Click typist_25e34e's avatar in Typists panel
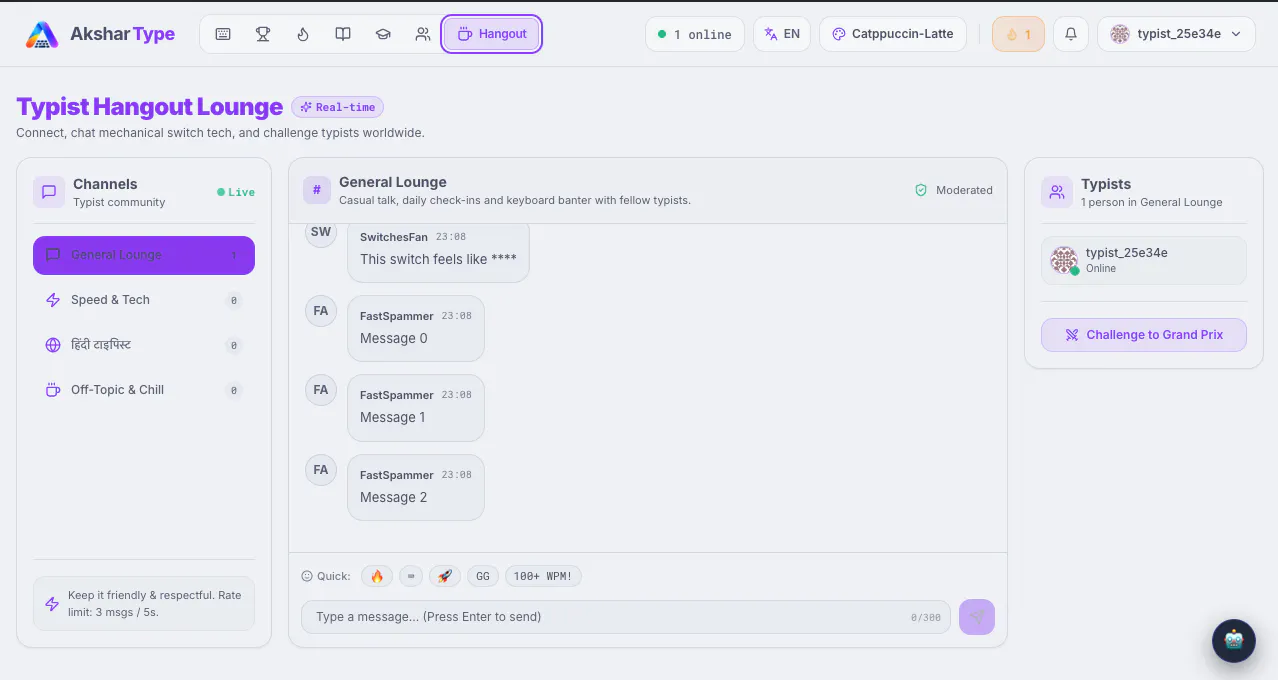This screenshot has width=1278, height=680. tap(1064, 260)
